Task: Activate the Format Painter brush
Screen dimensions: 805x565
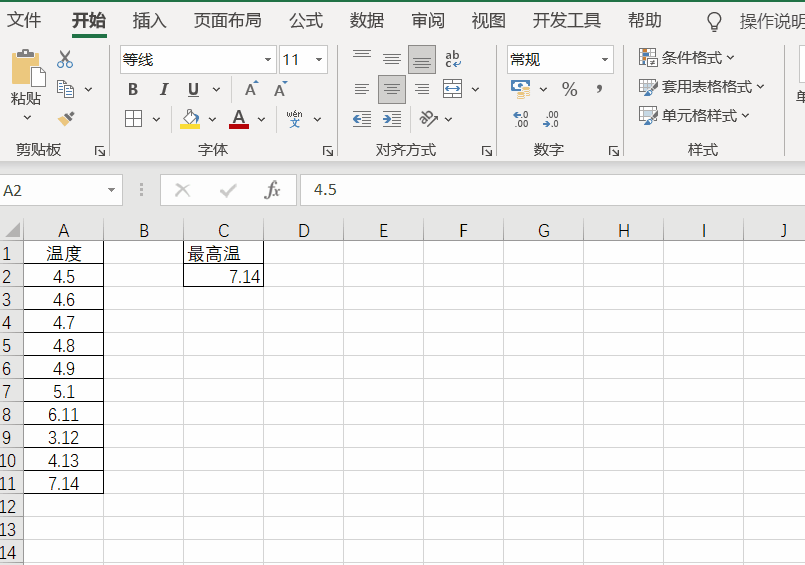Action: pos(66,119)
